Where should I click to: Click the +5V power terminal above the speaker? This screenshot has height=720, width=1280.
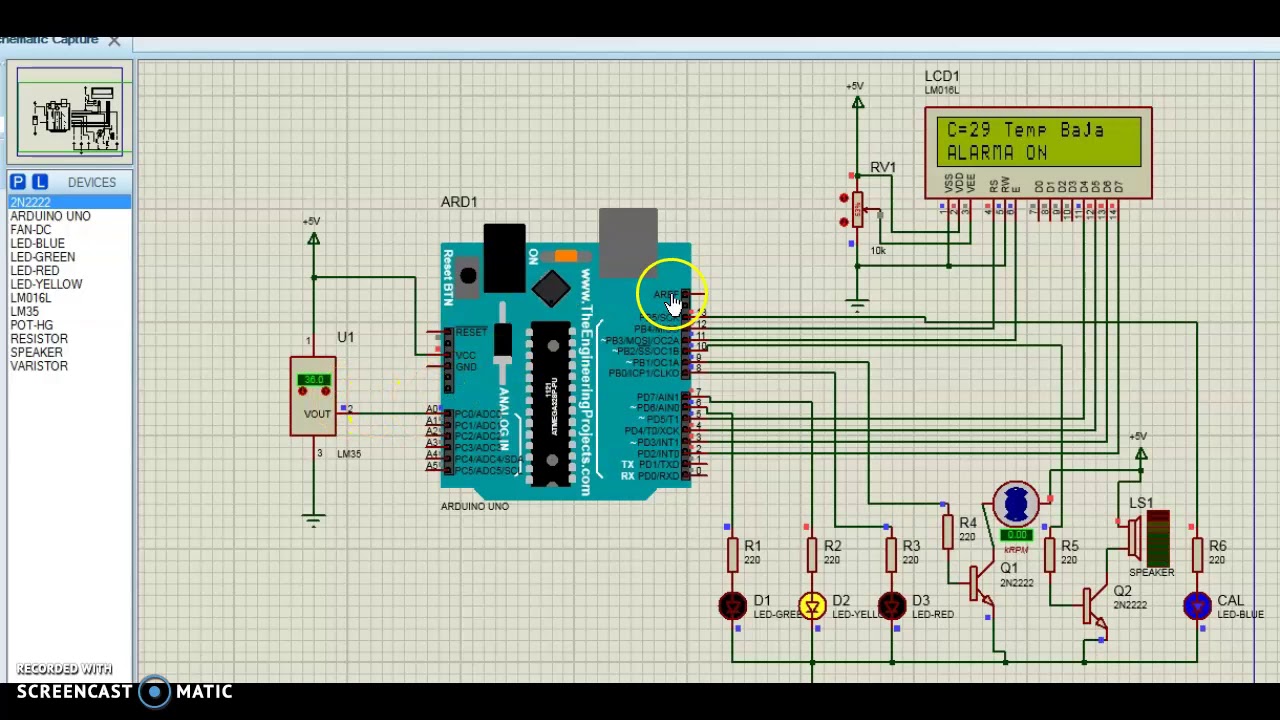pyautogui.click(x=1141, y=454)
